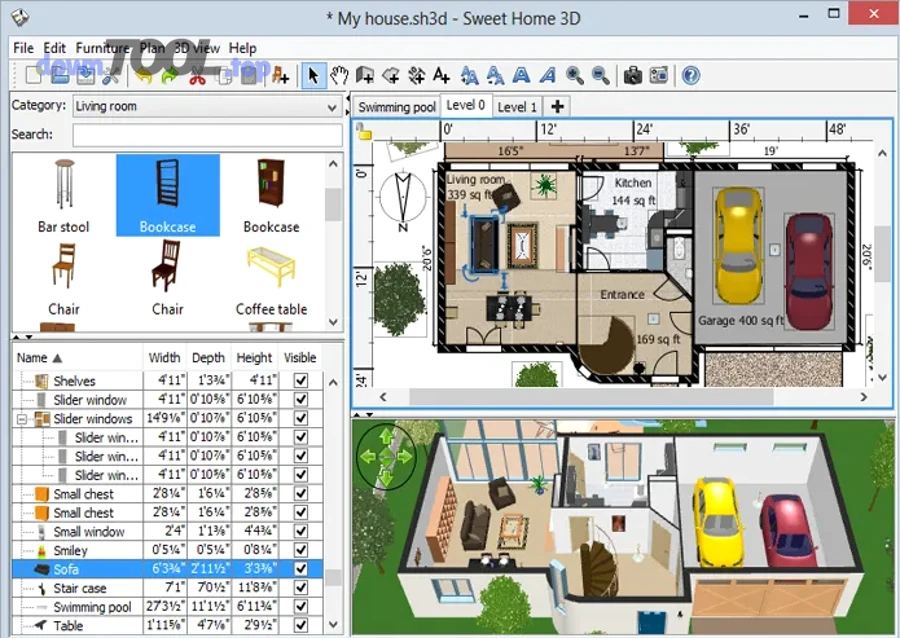Image resolution: width=900 pixels, height=638 pixels.
Task: Collapse the Slider windows group
Action: [x=22, y=419]
